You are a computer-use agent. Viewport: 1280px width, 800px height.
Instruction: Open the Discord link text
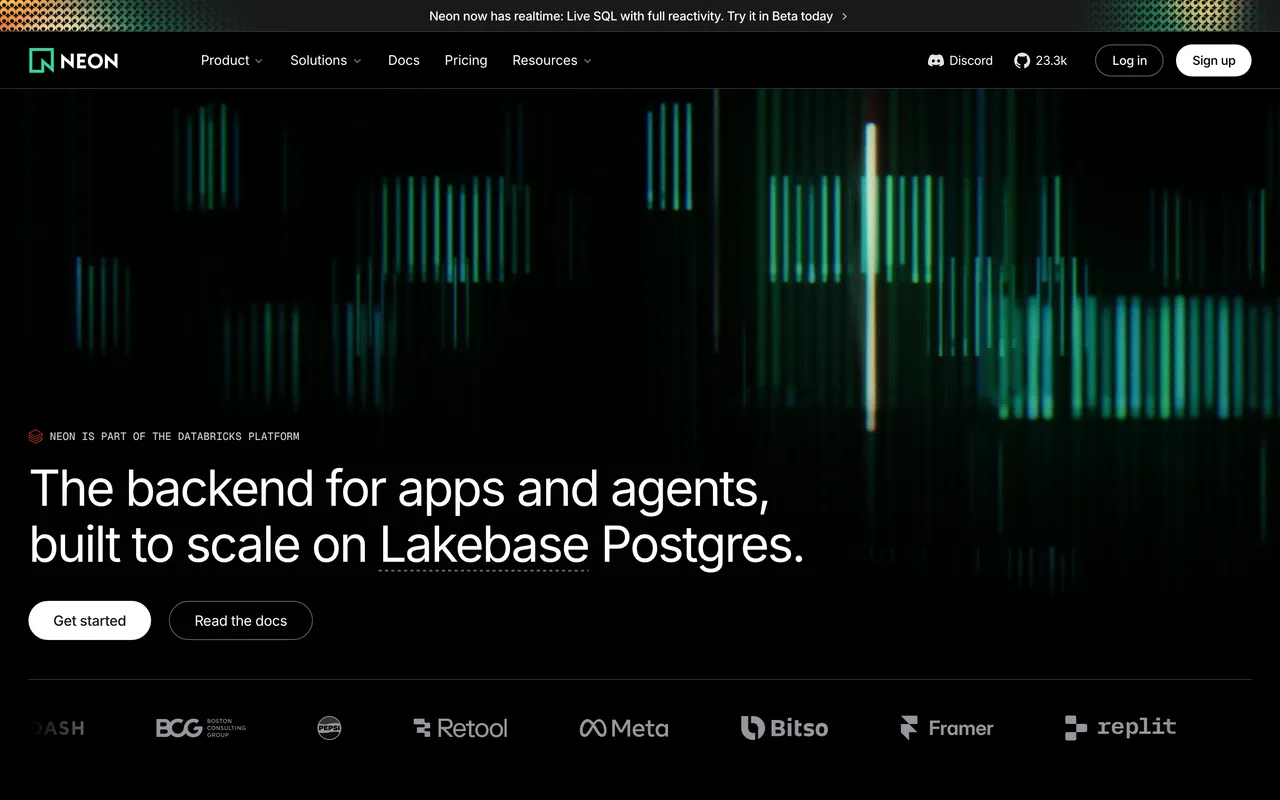(x=971, y=61)
